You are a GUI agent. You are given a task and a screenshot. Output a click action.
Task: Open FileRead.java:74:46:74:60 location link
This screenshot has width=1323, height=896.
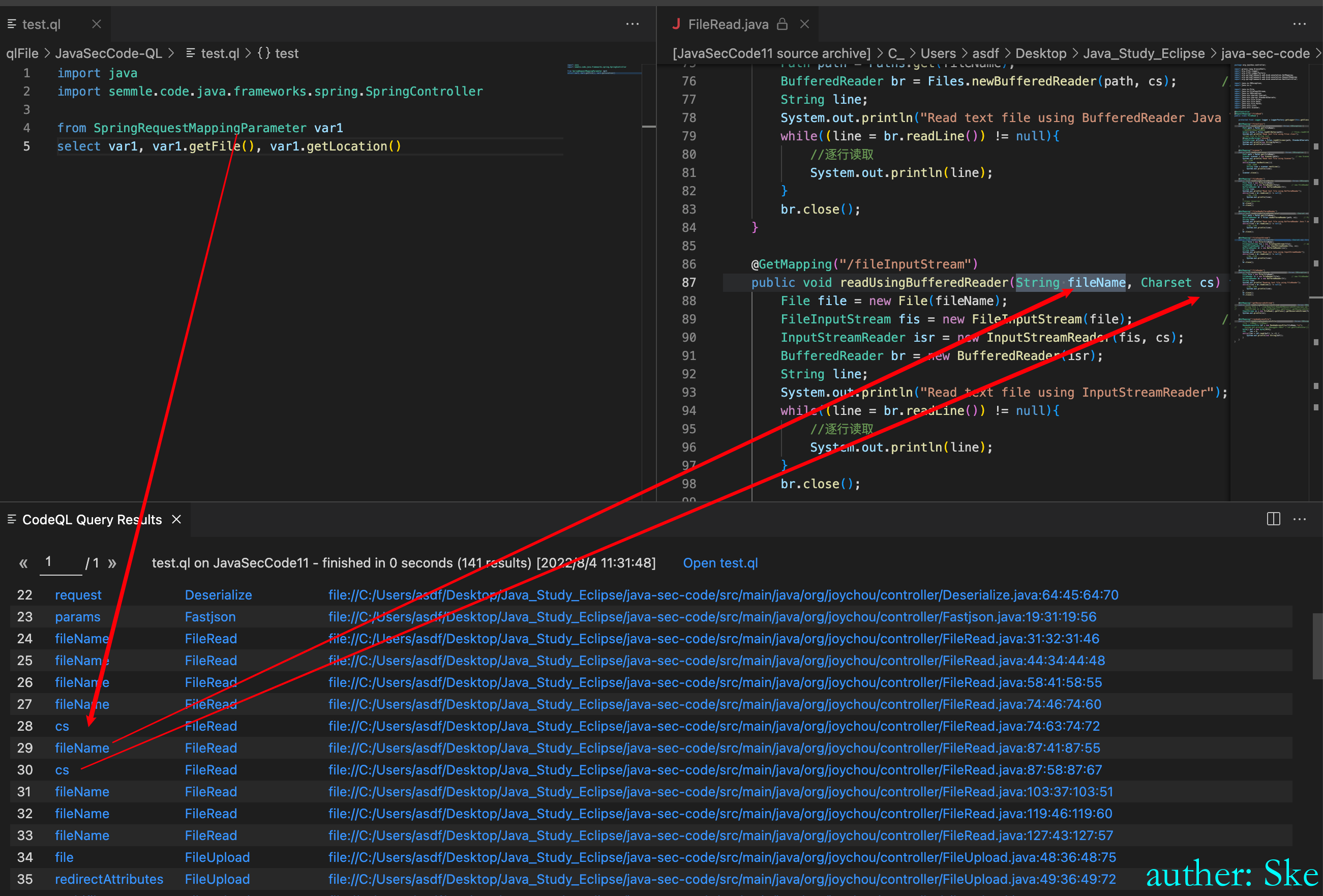point(714,704)
